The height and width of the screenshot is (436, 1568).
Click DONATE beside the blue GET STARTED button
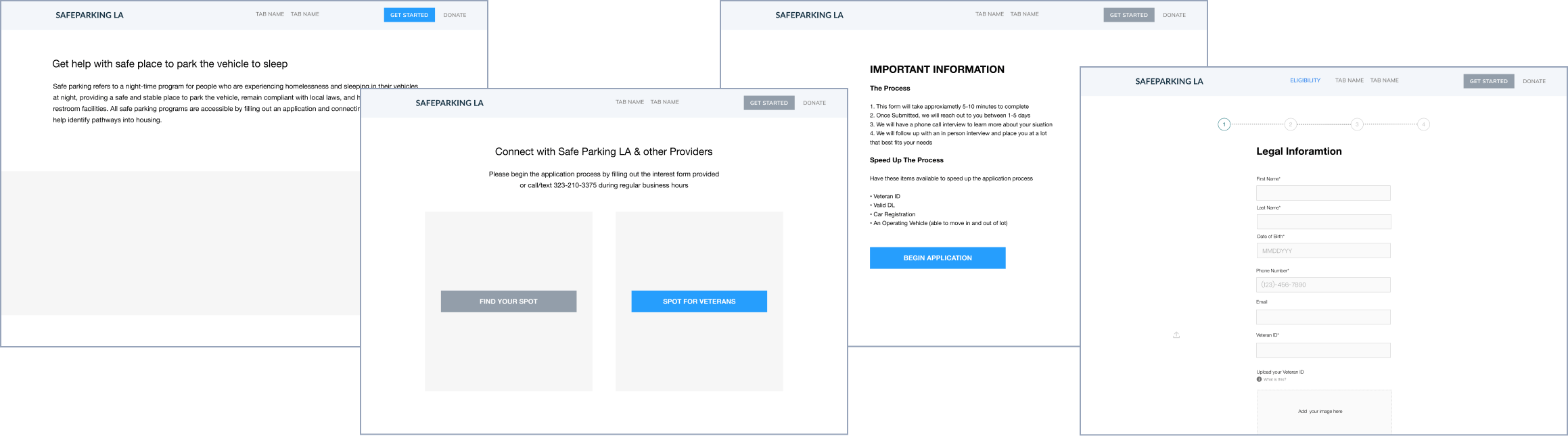[x=455, y=15]
